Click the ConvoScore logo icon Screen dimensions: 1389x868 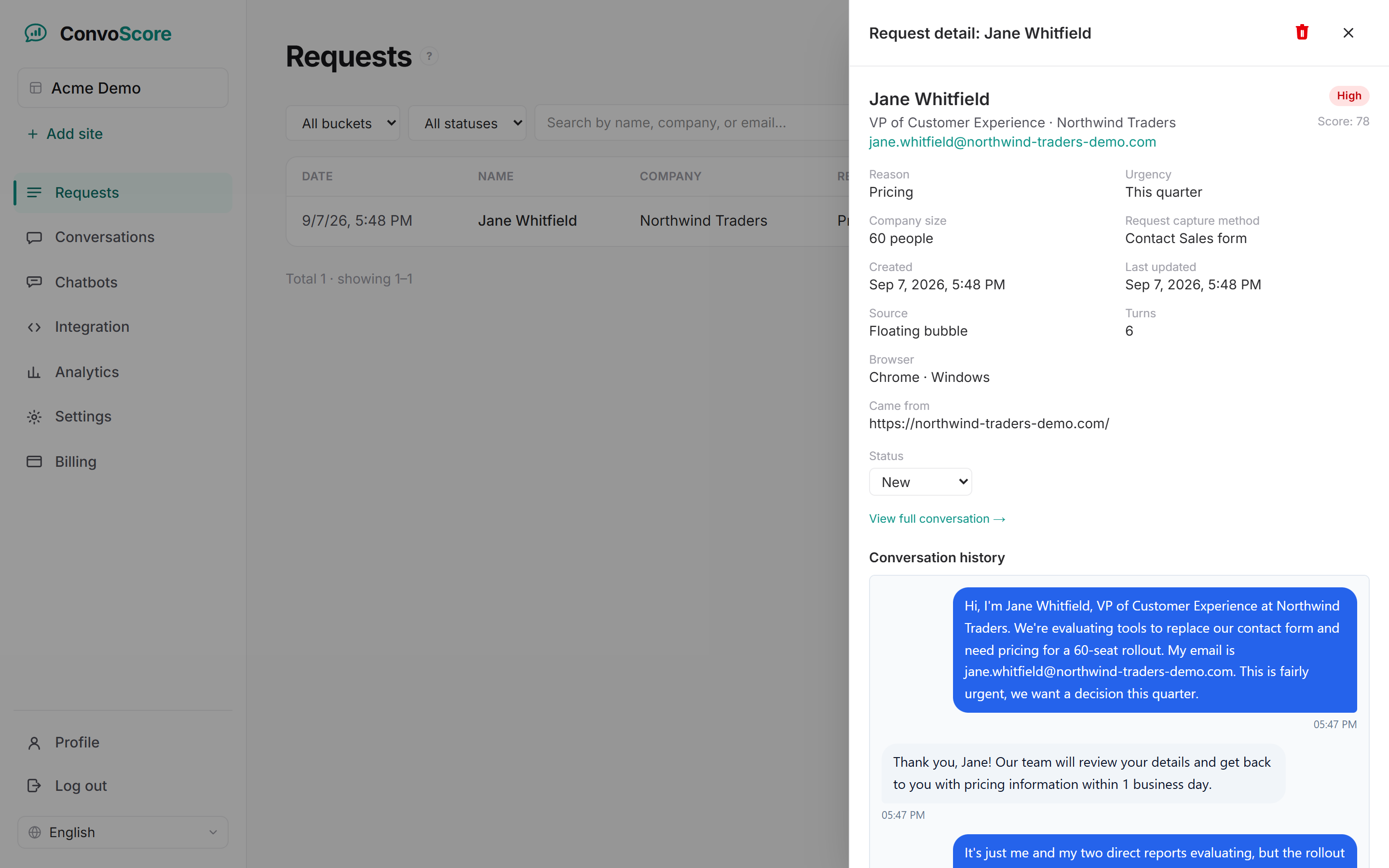(36, 33)
